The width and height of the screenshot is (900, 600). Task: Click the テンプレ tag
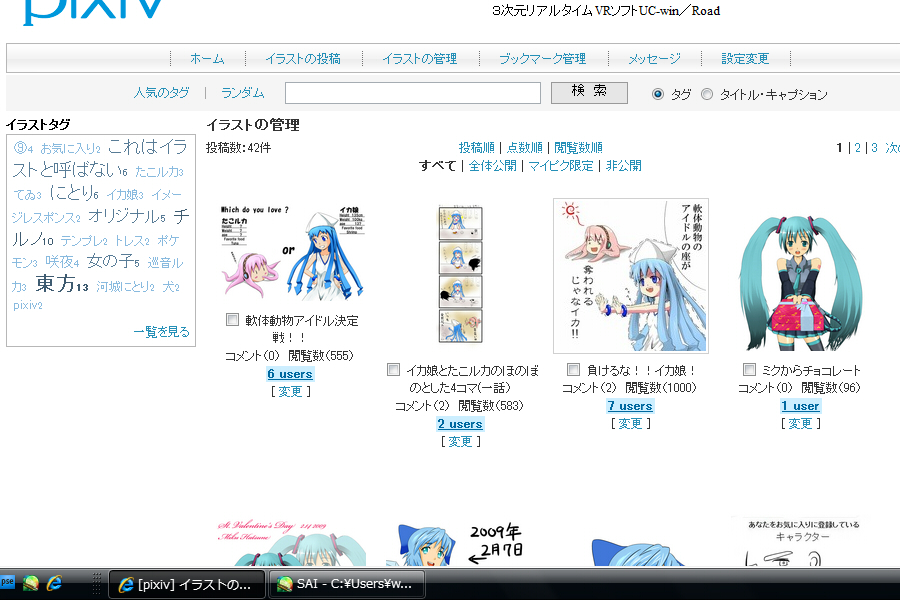point(84,241)
